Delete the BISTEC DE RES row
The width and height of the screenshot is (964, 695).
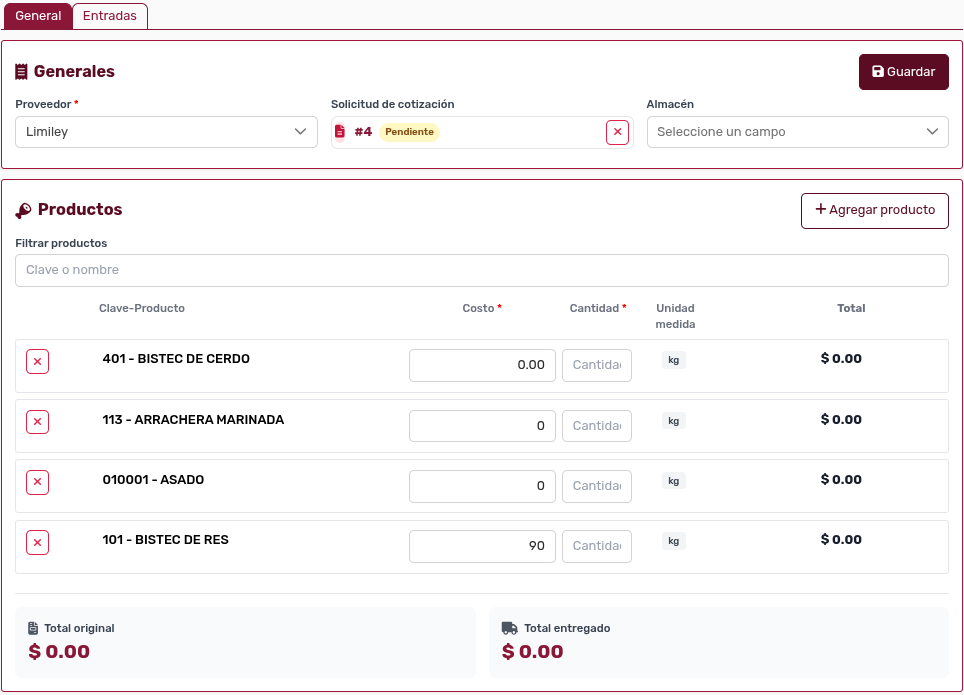coord(37,543)
